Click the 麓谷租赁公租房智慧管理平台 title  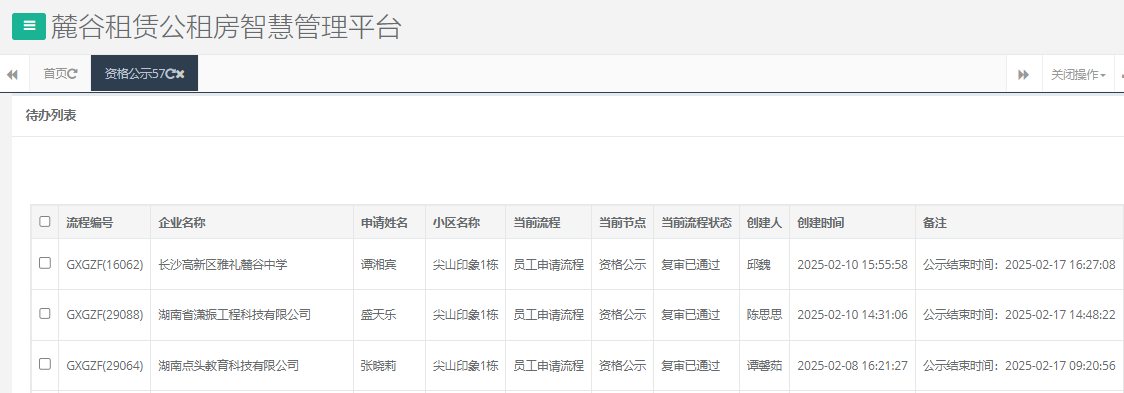[x=226, y=27]
